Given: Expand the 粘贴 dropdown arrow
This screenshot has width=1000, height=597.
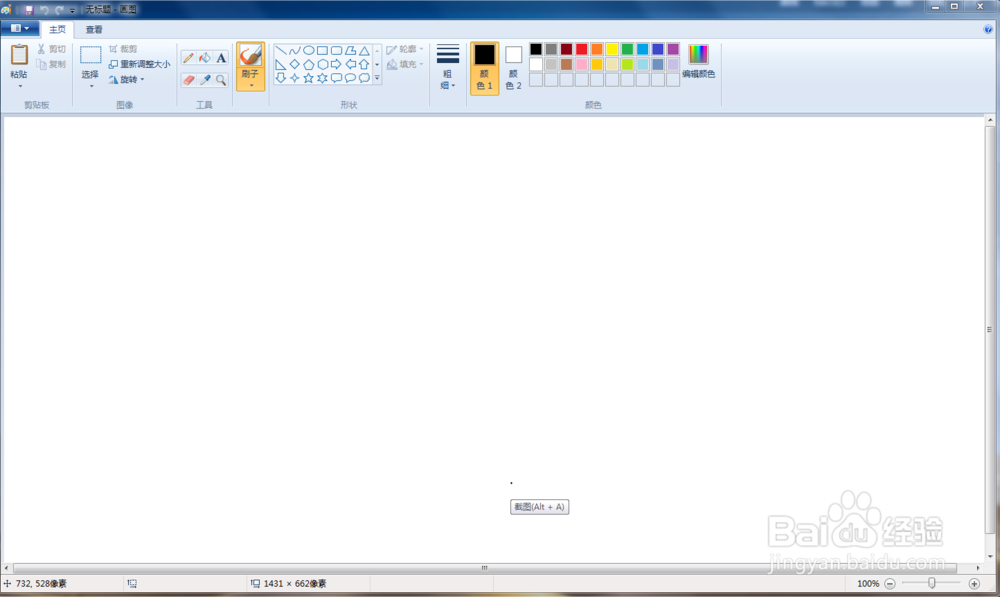Looking at the screenshot, I should (x=20, y=86).
